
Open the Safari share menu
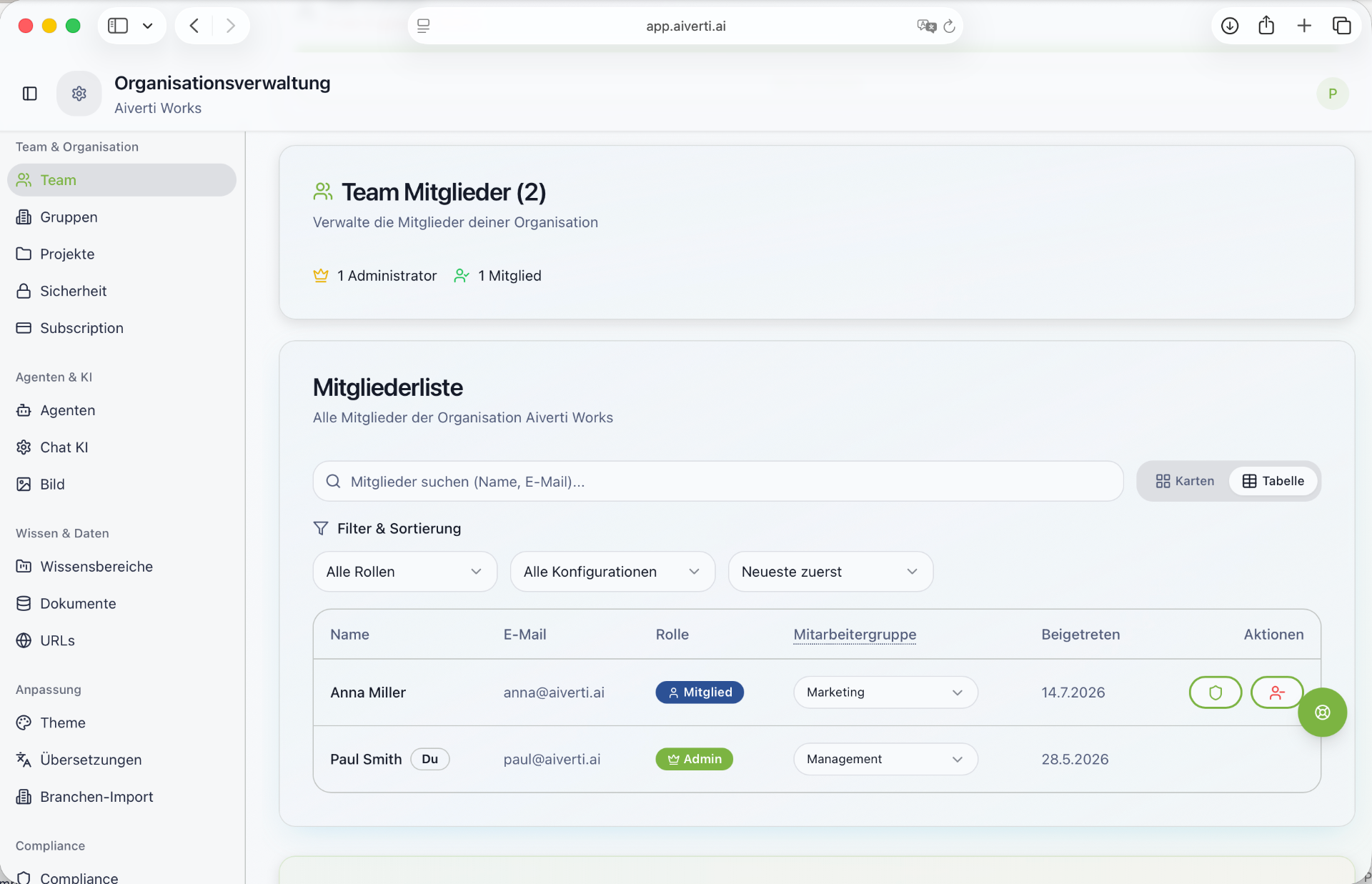(1266, 26)
